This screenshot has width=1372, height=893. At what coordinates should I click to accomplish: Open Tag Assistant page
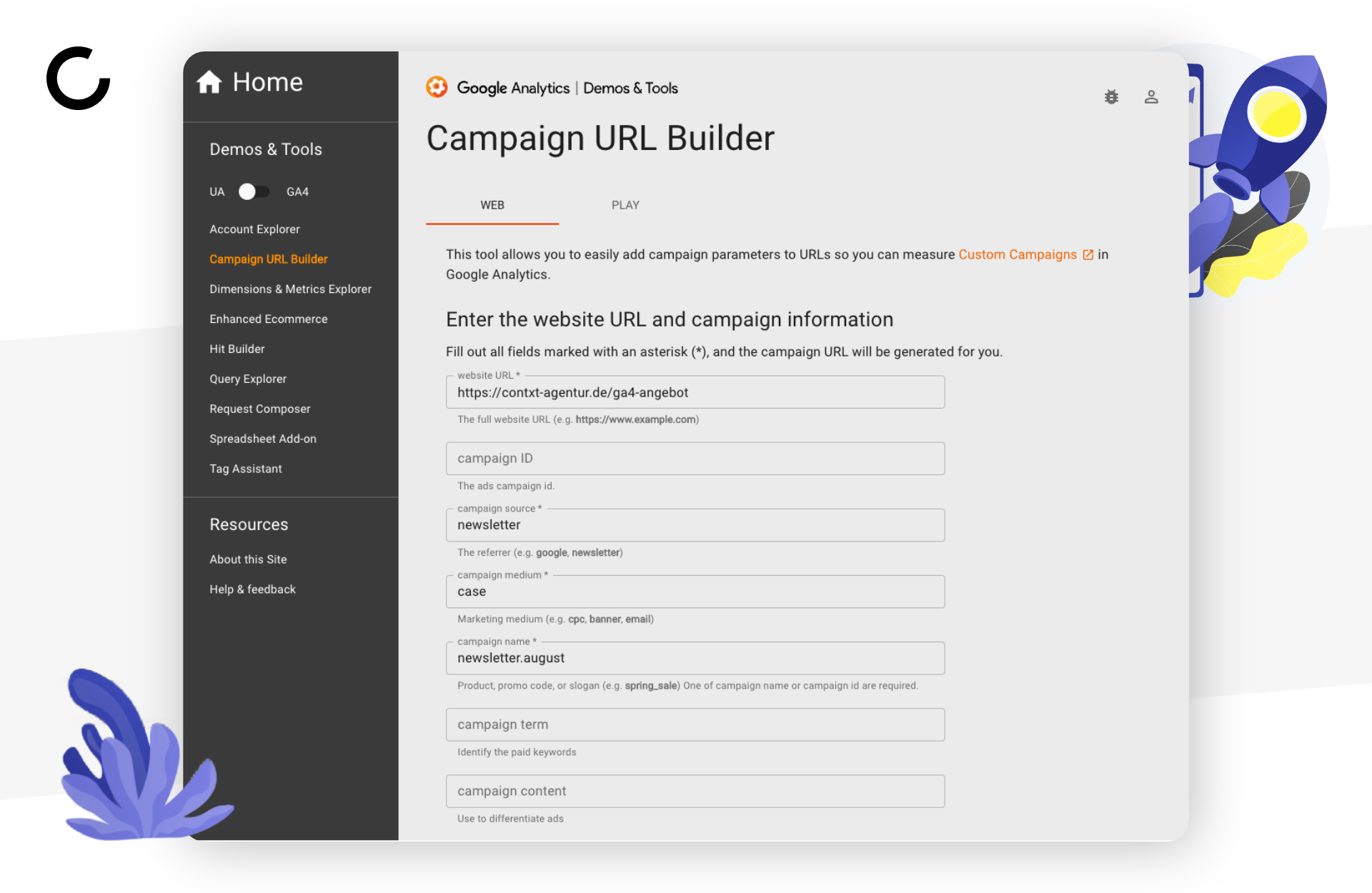246,469
